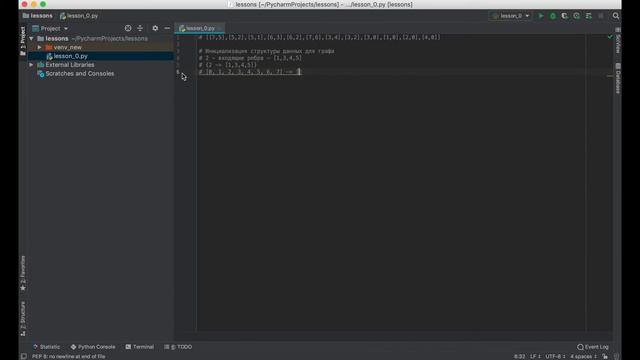Change UTF-8 file encoding

[x=555, y=356]
